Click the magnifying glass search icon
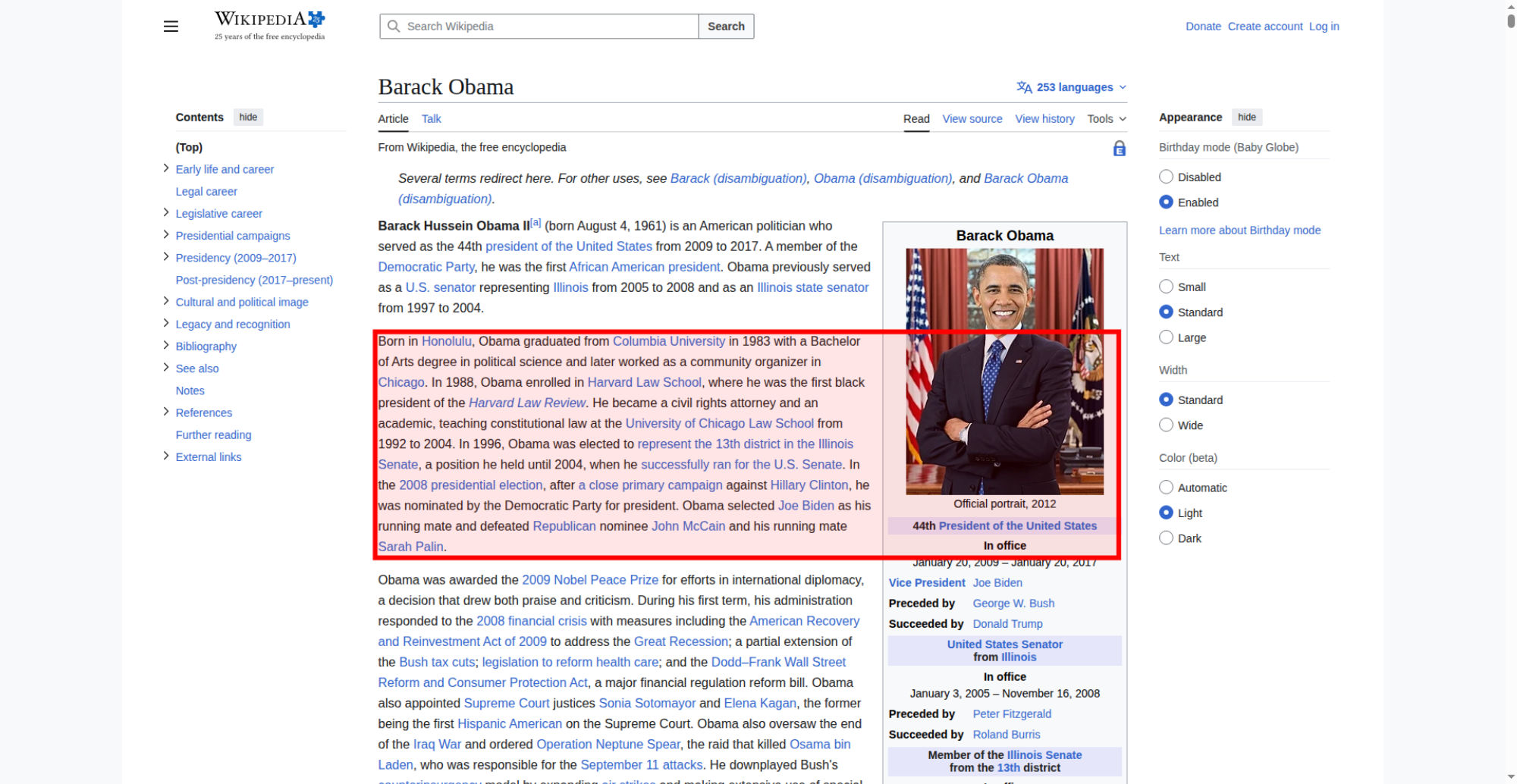This screenshot has height=784, width=1517. 394,27
